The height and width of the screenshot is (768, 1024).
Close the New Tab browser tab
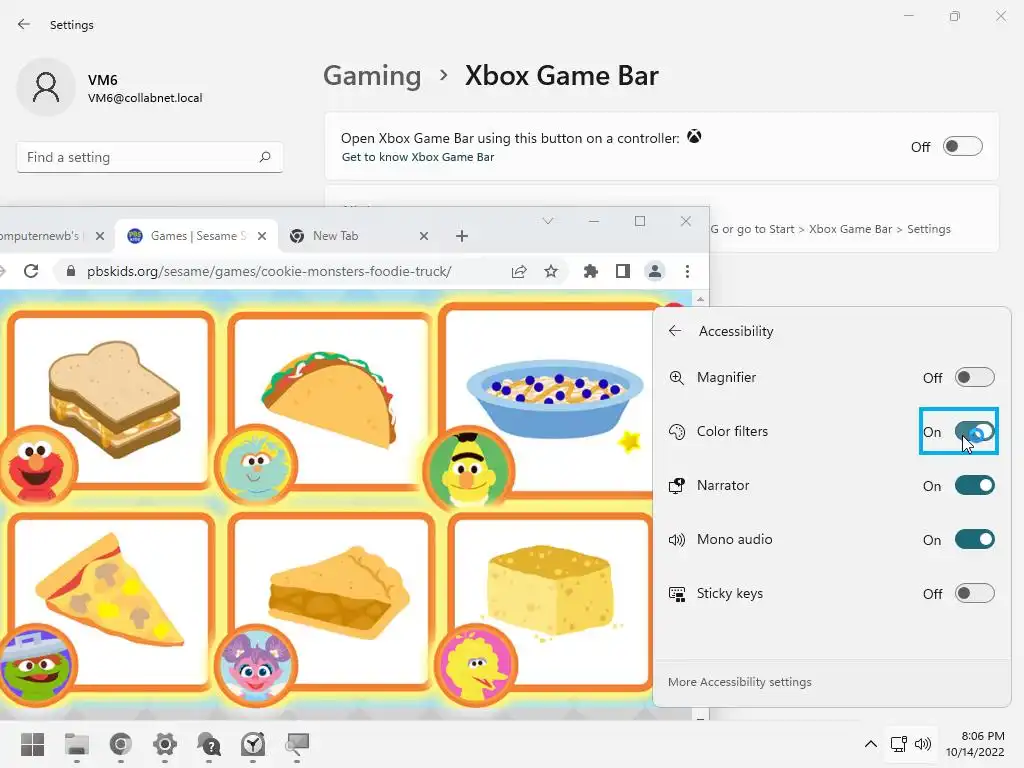tap(424, 236)
